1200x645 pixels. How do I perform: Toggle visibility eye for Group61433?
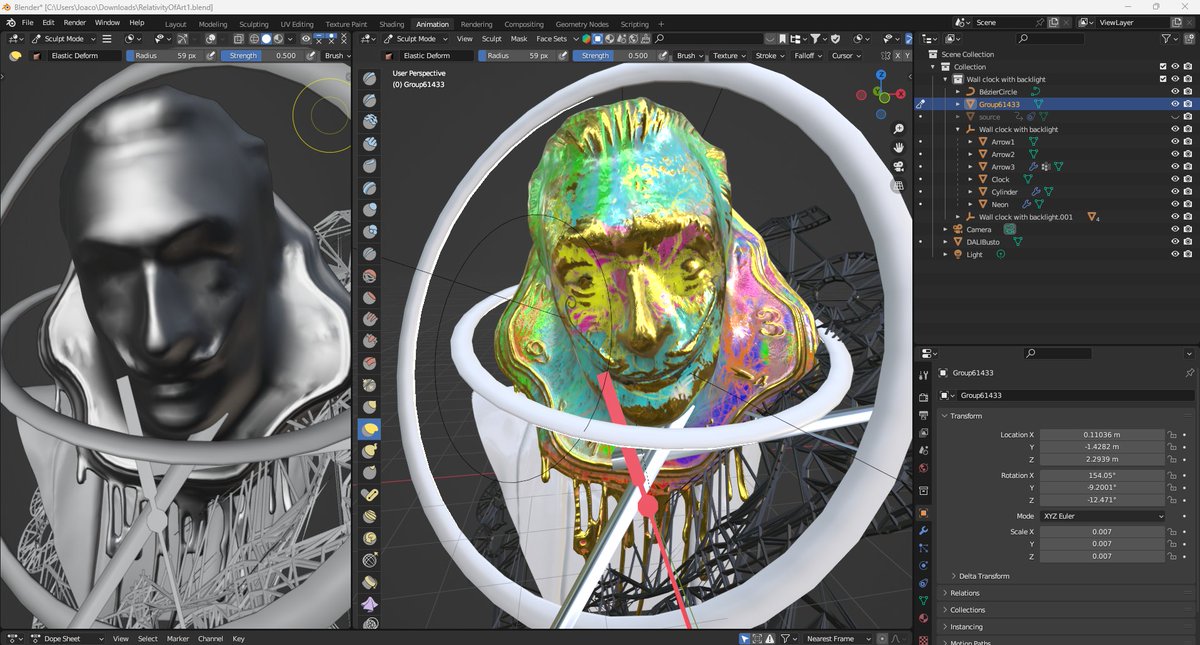pos(1175,104)
